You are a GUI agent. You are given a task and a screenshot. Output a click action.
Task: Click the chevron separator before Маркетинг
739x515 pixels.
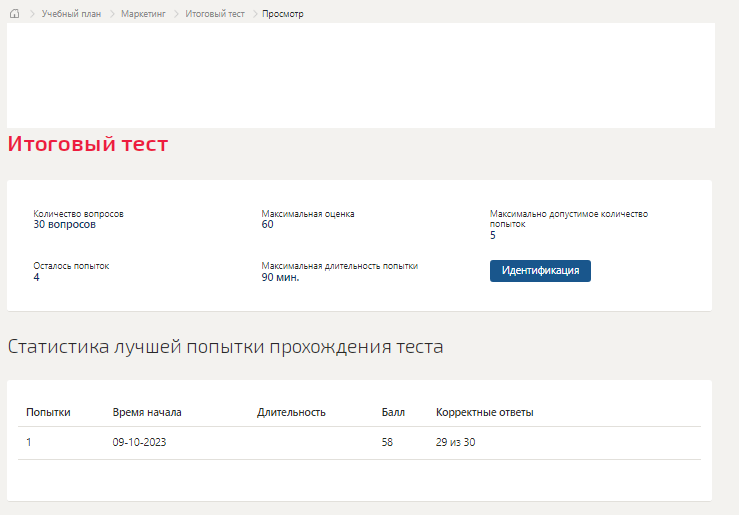(x=112, y=14)
